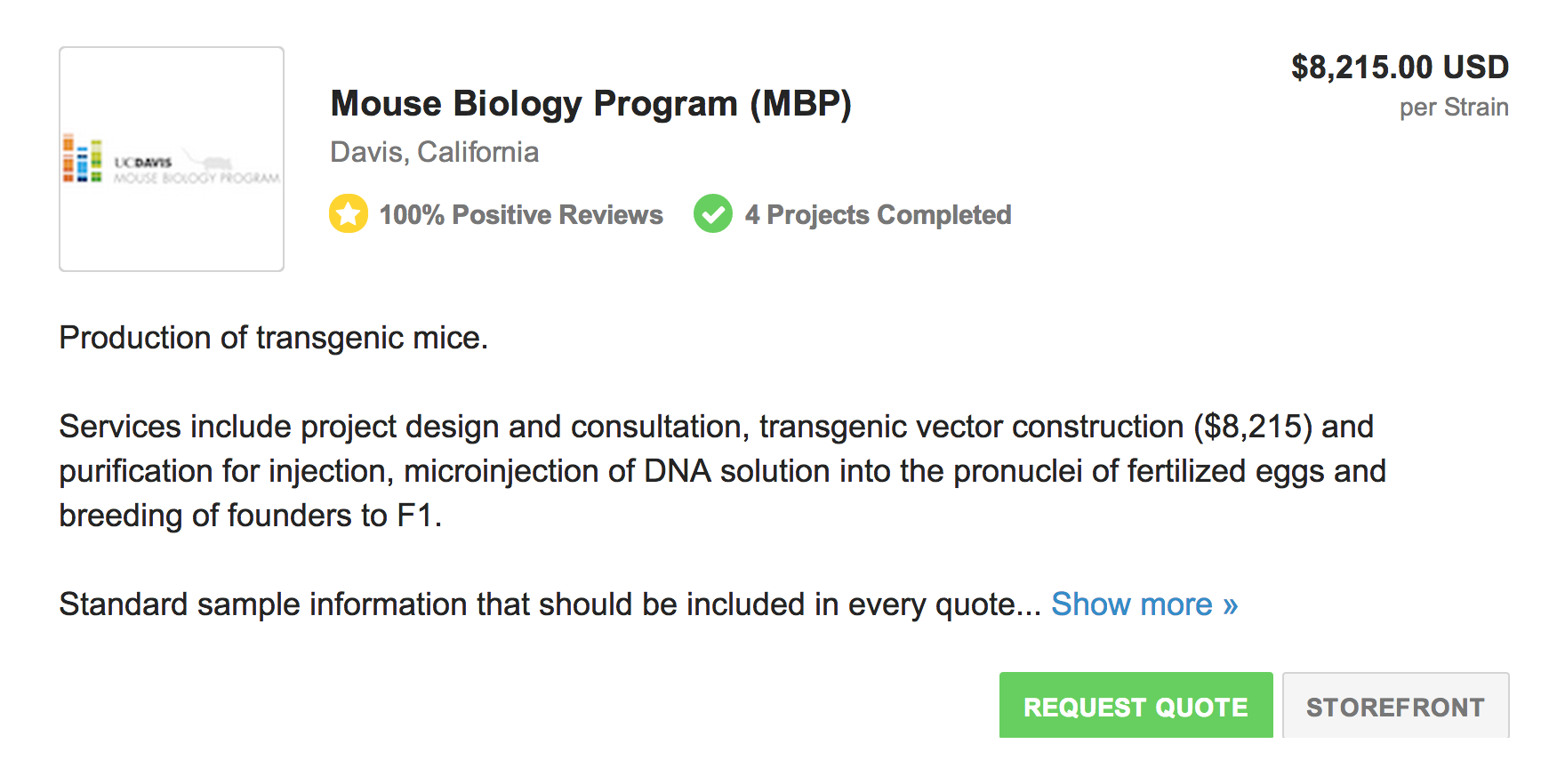Open the Mouse Biology Program (MBP) title

pos(590,104)
